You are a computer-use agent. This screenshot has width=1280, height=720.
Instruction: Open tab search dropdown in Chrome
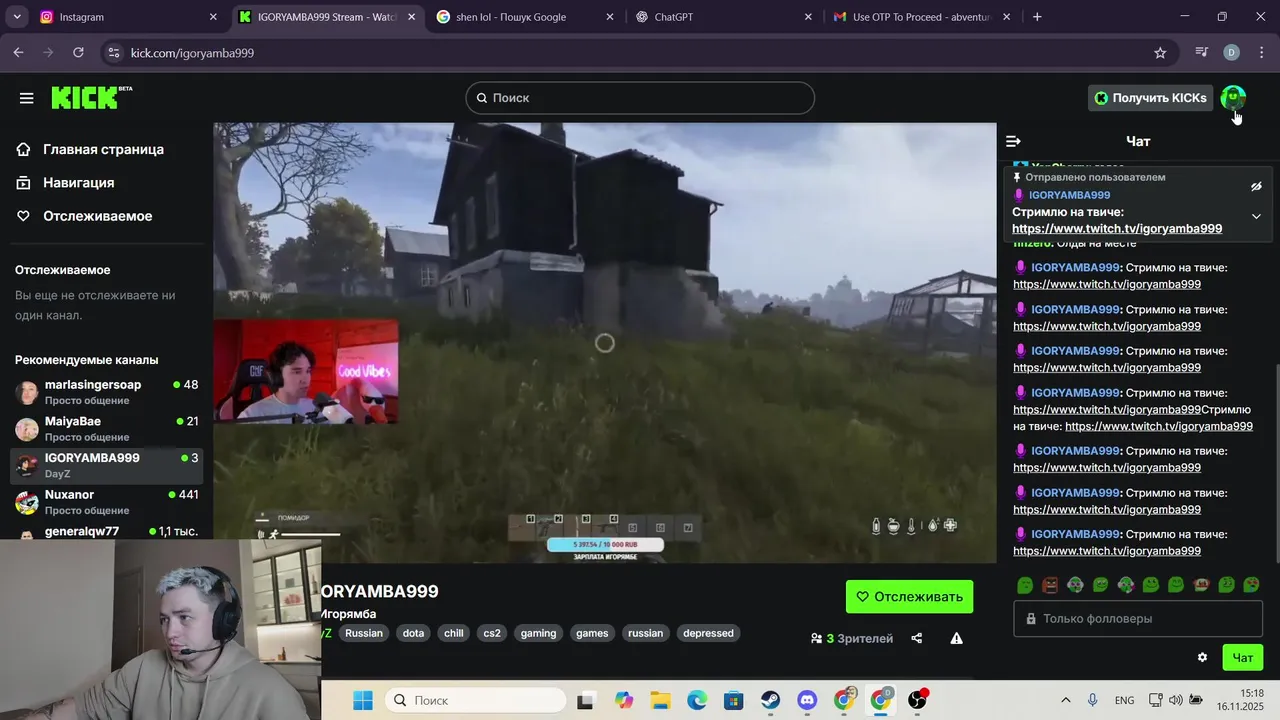click(x=17, y=17)
